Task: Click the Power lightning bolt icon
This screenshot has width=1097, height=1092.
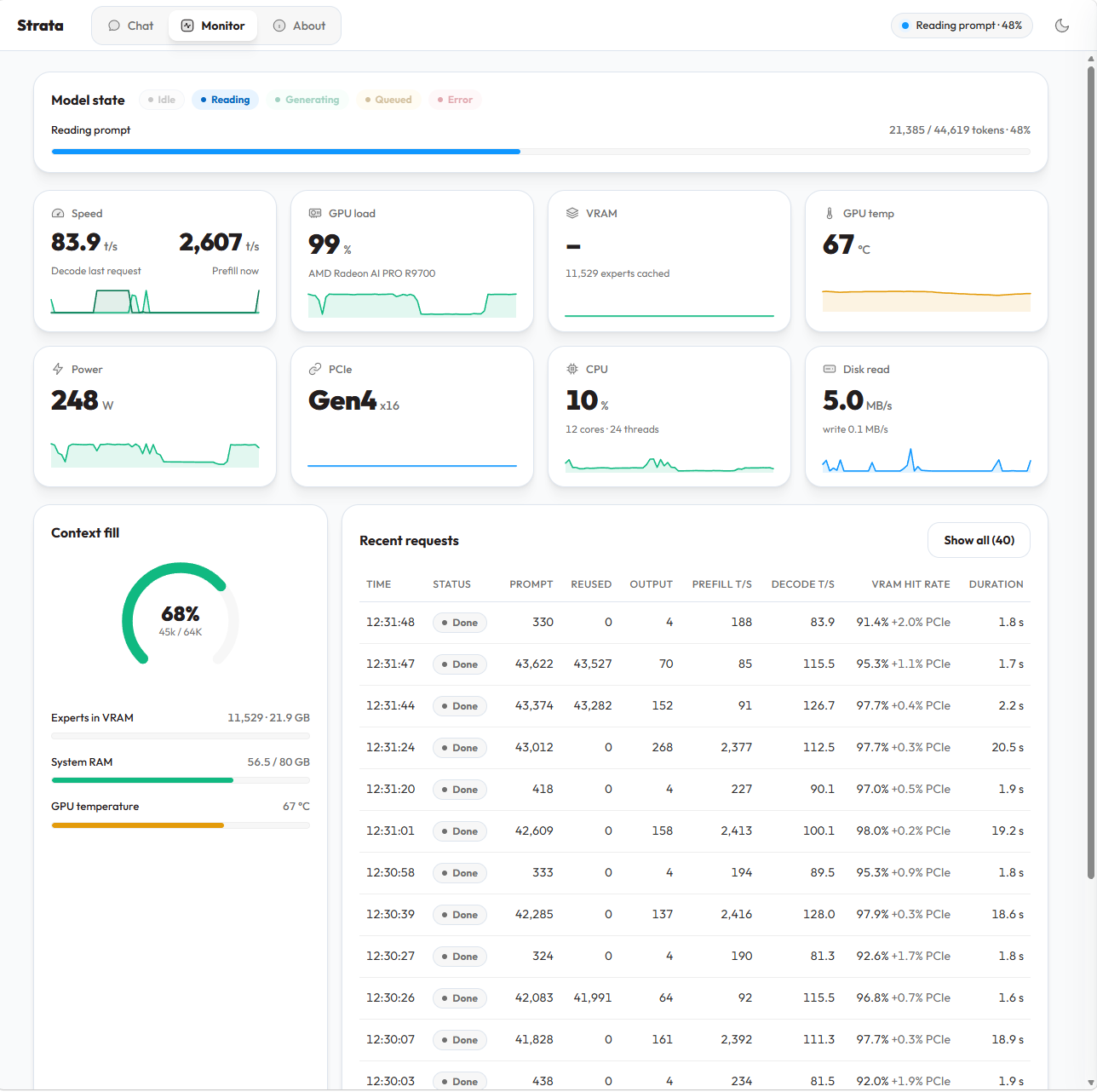Action: 58,370
